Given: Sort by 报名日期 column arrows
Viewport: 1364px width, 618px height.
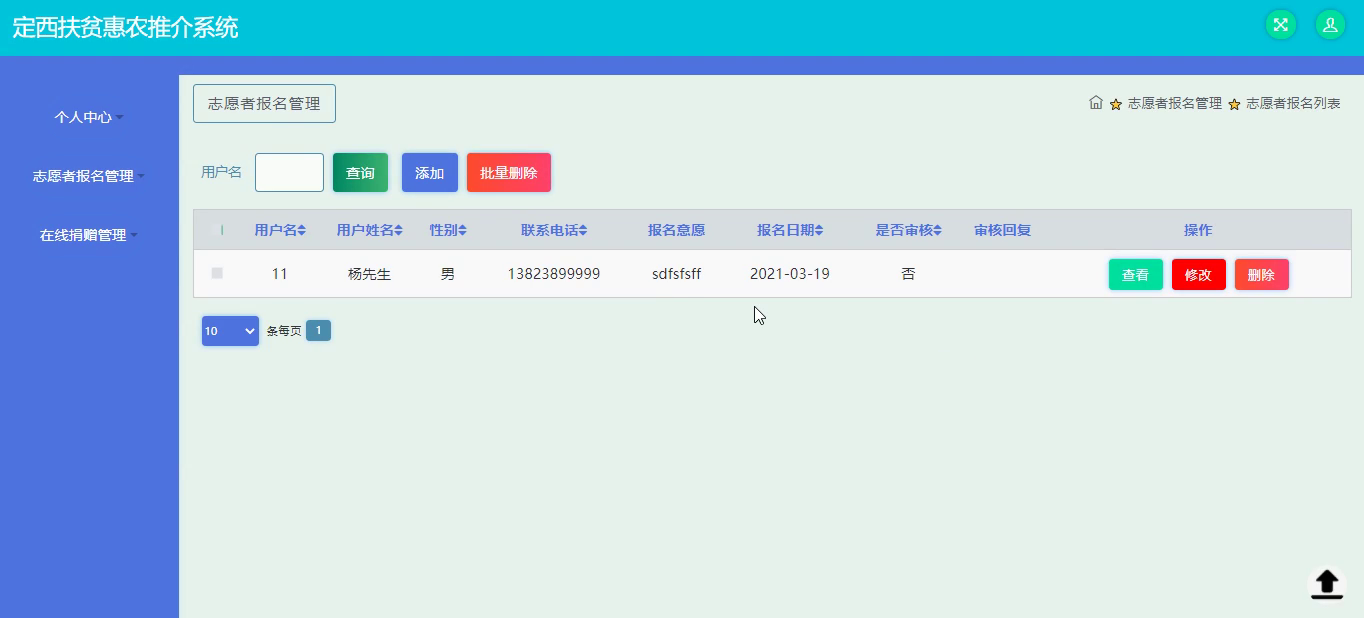Looking at the screenshot, I should (819, 231).
